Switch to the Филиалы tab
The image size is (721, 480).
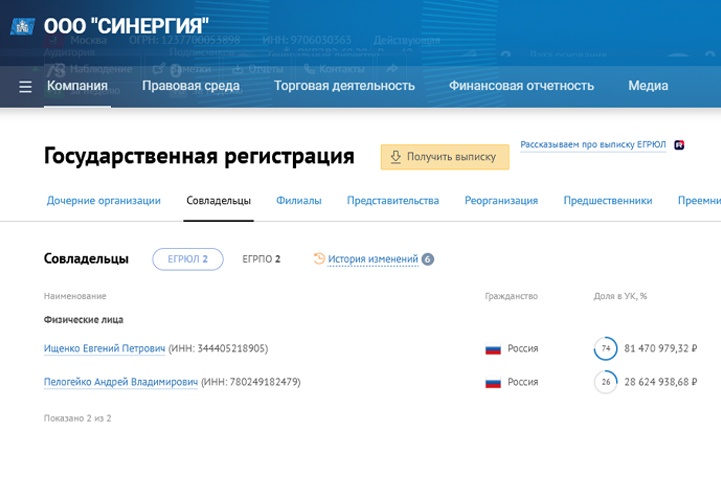pyautogui.click(x=299, y=200)
